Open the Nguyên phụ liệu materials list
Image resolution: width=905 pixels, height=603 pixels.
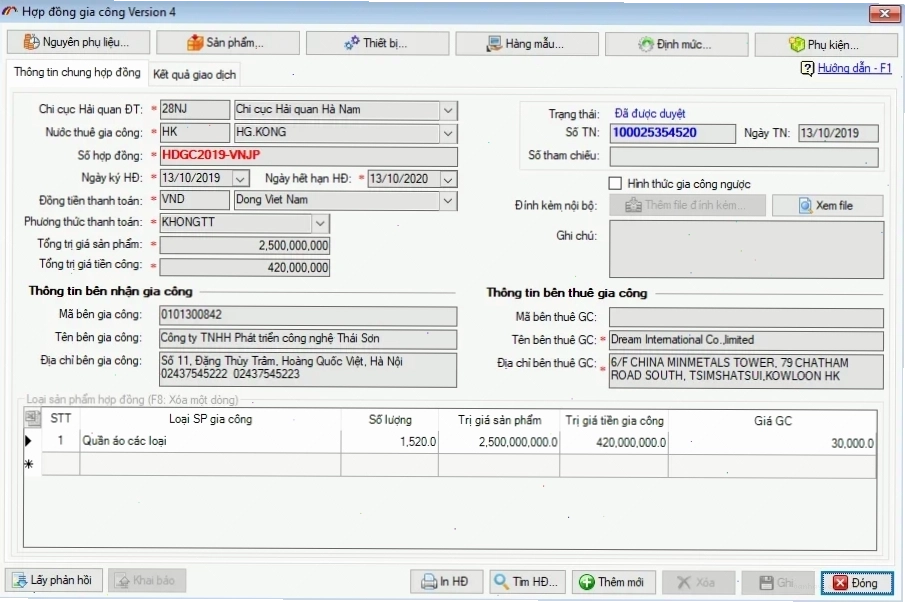coord(78,42)
